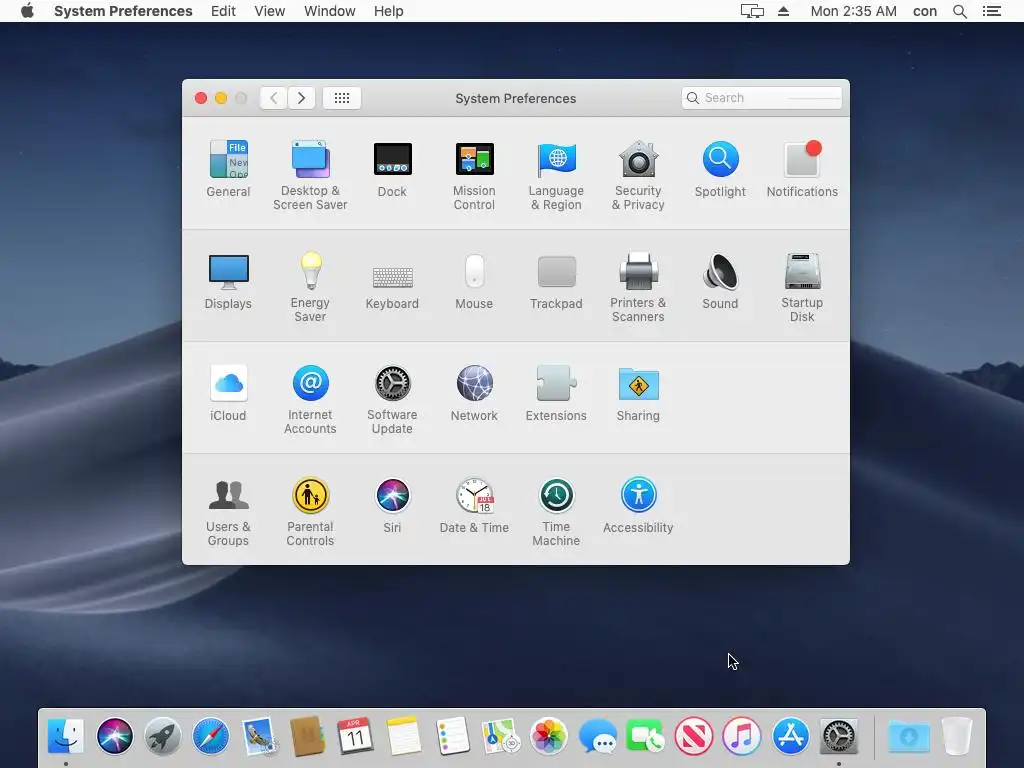Open the Apple menu
This screenshot has height=768, width=1024.
point(27,11)
